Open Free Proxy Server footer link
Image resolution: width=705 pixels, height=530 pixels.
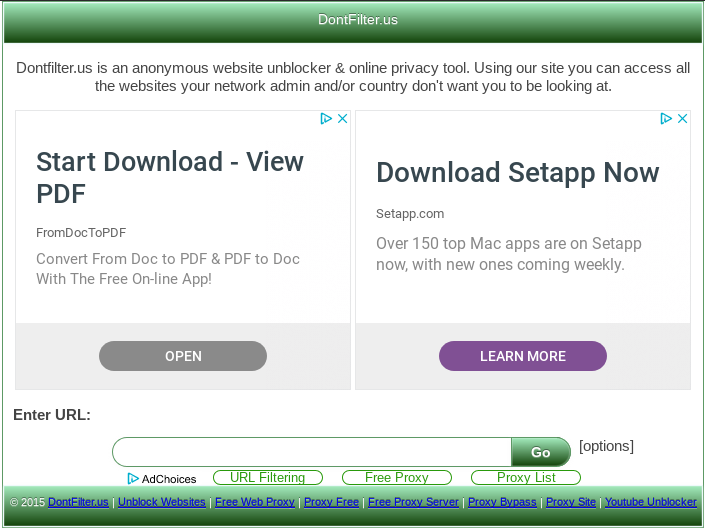click(413, 502)
